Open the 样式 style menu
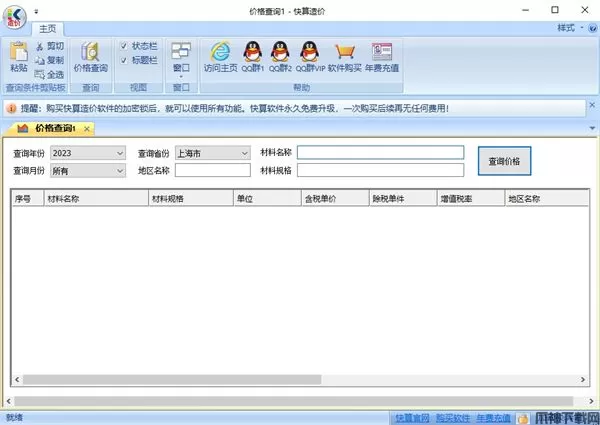Viewport: 600px width, 425px height. tap(570, 28)
